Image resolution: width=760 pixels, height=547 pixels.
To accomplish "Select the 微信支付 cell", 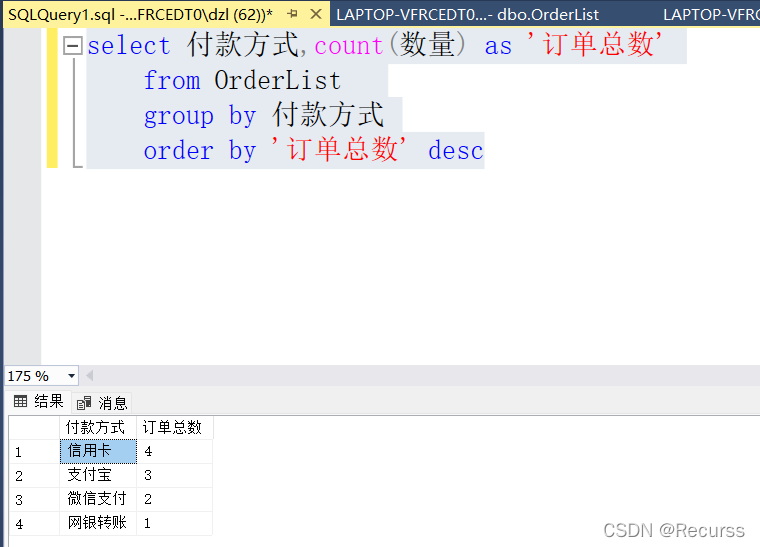I will coord(98,499).
